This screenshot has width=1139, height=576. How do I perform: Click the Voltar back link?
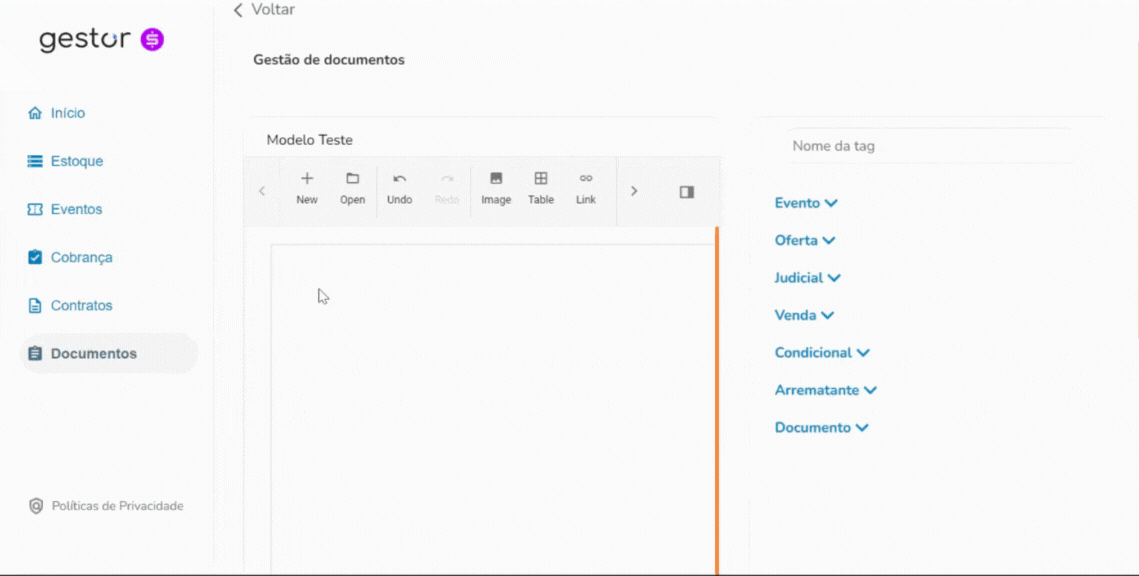tap(264, 10)
